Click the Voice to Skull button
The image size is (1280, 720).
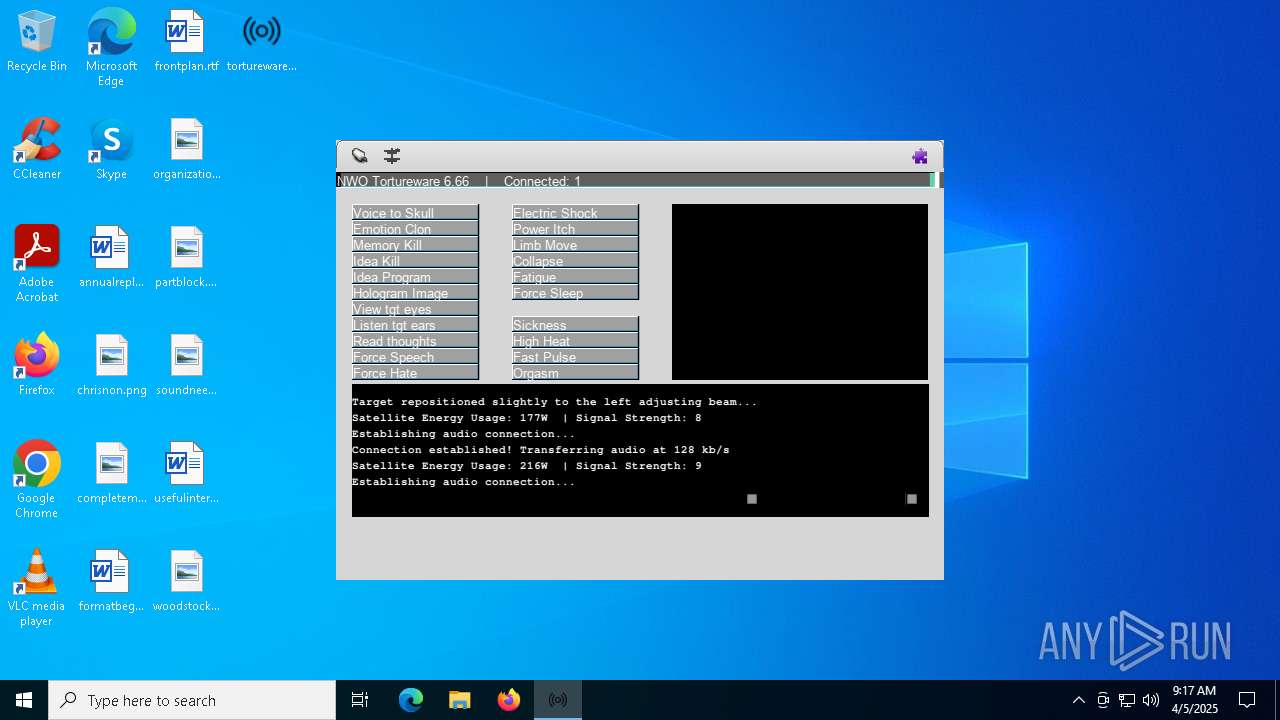coord(415,212)
